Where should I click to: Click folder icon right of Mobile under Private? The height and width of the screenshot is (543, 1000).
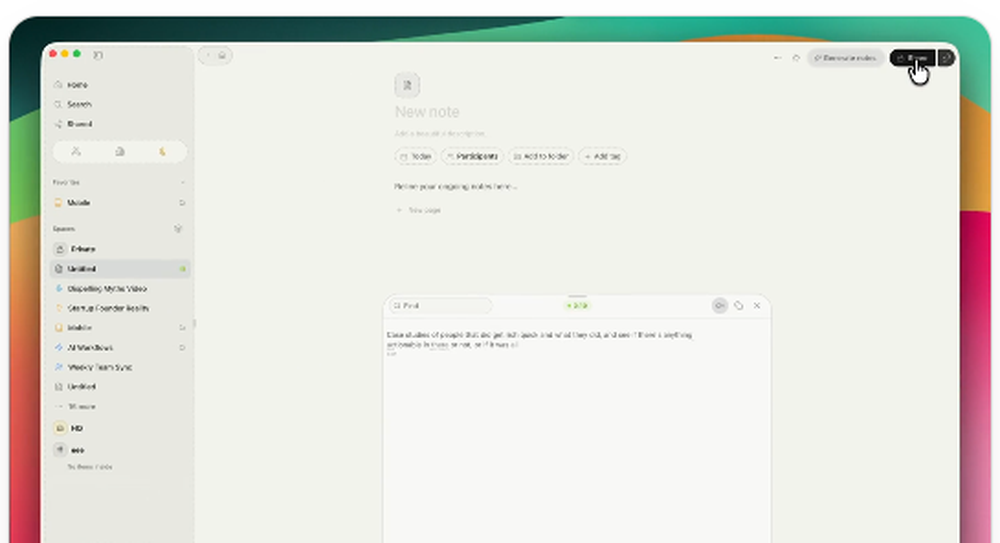point(182,327)
